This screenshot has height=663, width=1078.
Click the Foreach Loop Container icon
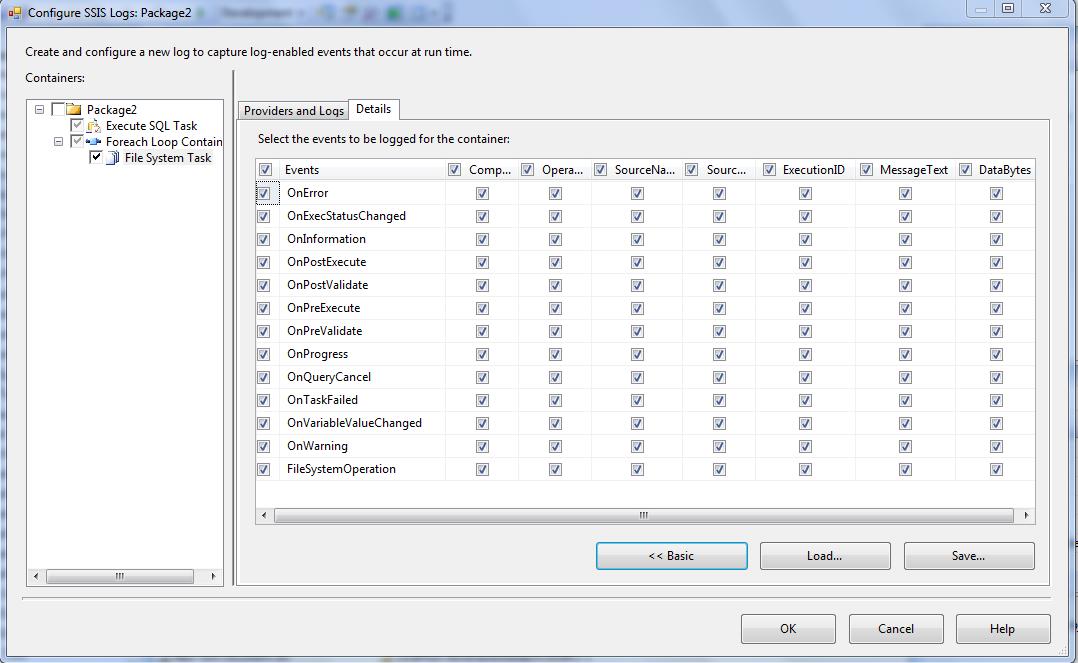tap(94, 142)
